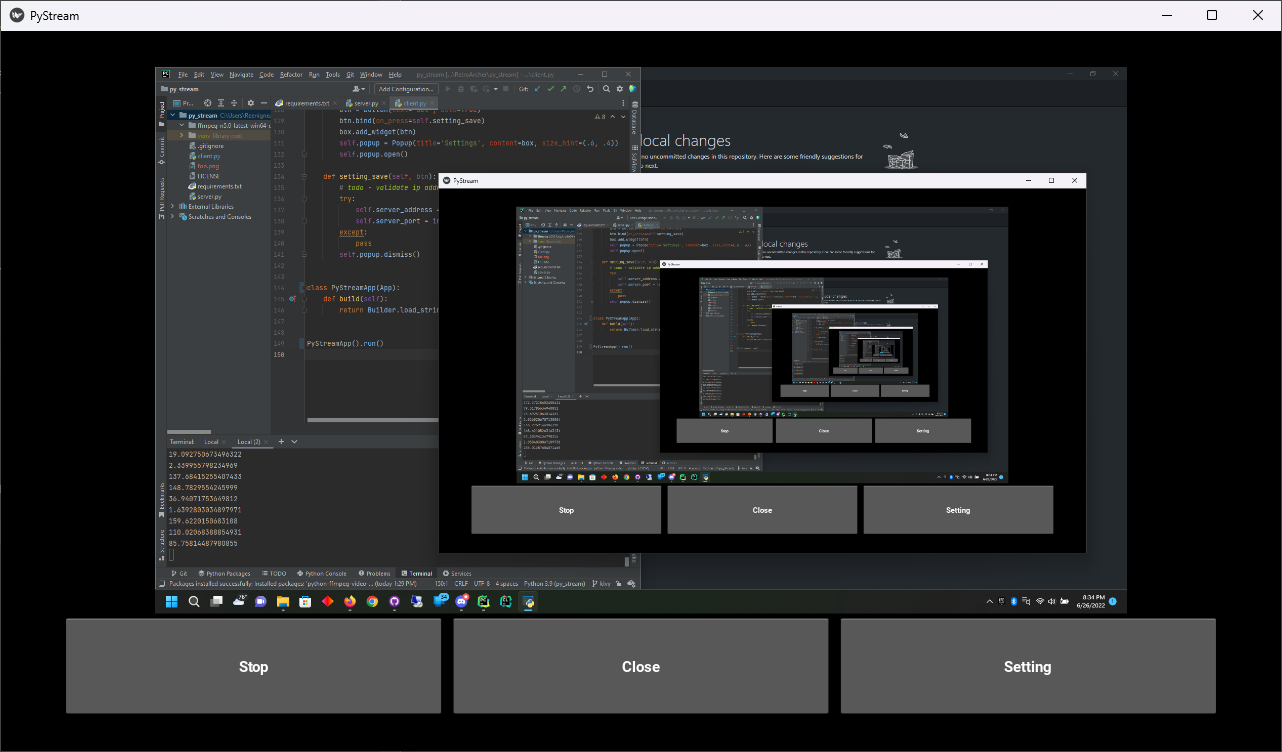Switch to the Local terminal tab
The image size is (1282, 752).
click(211, 442)
